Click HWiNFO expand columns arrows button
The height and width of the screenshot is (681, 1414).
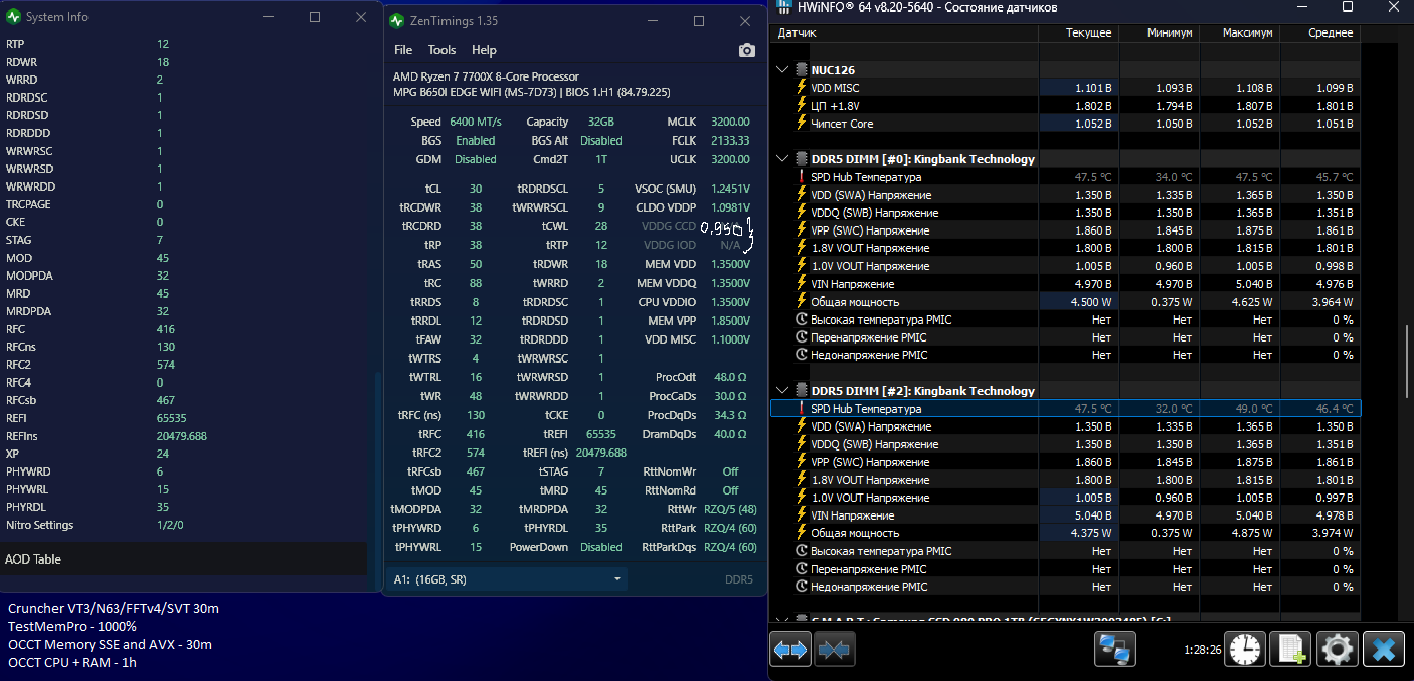(790, 650)
